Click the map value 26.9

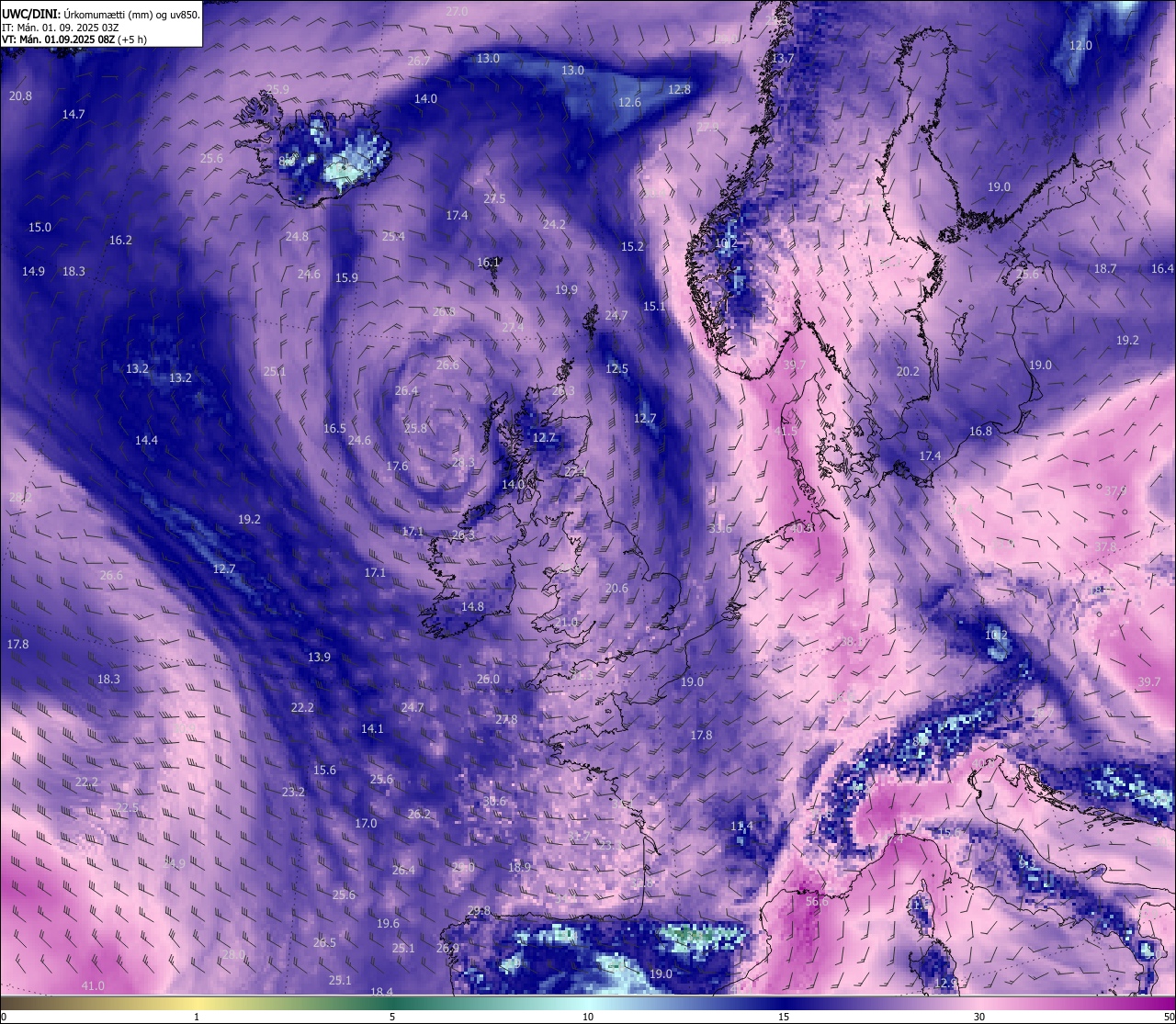click(x=447, y=948)
